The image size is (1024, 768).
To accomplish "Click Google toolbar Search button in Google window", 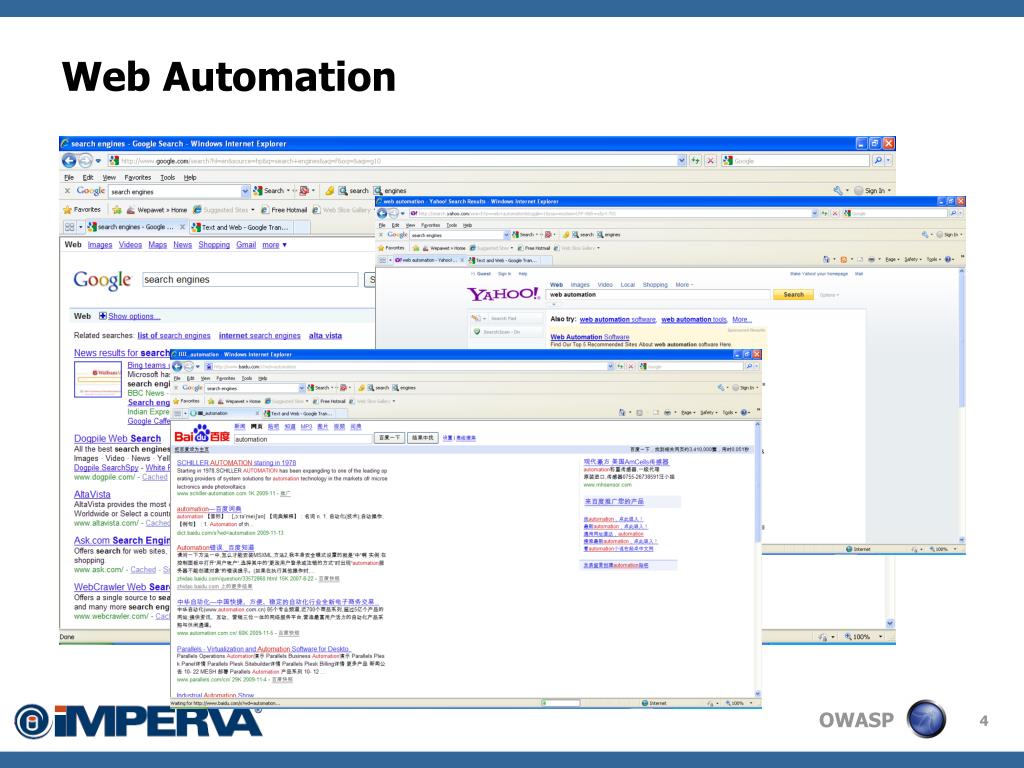I will 269,191.
